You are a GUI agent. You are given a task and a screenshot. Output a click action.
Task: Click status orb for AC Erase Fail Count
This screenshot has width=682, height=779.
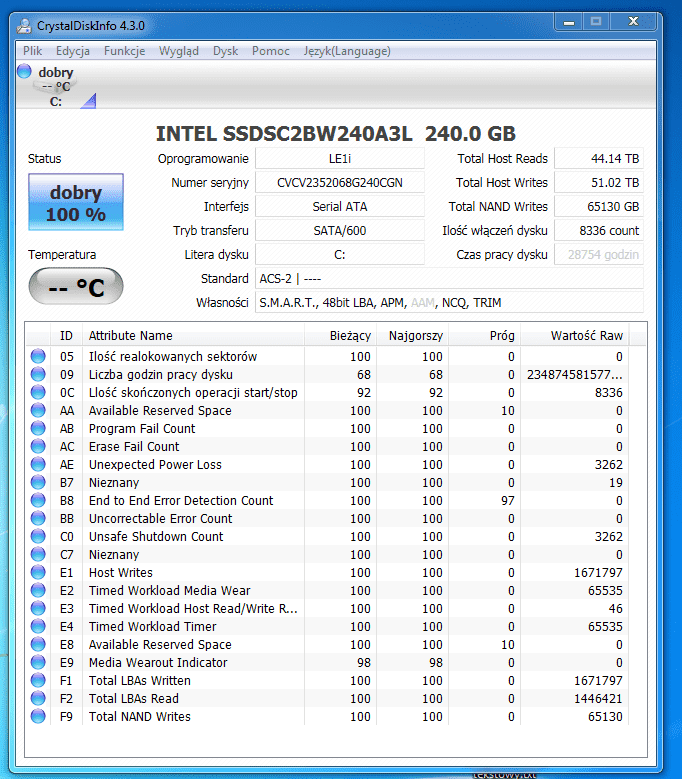[38, 446]
